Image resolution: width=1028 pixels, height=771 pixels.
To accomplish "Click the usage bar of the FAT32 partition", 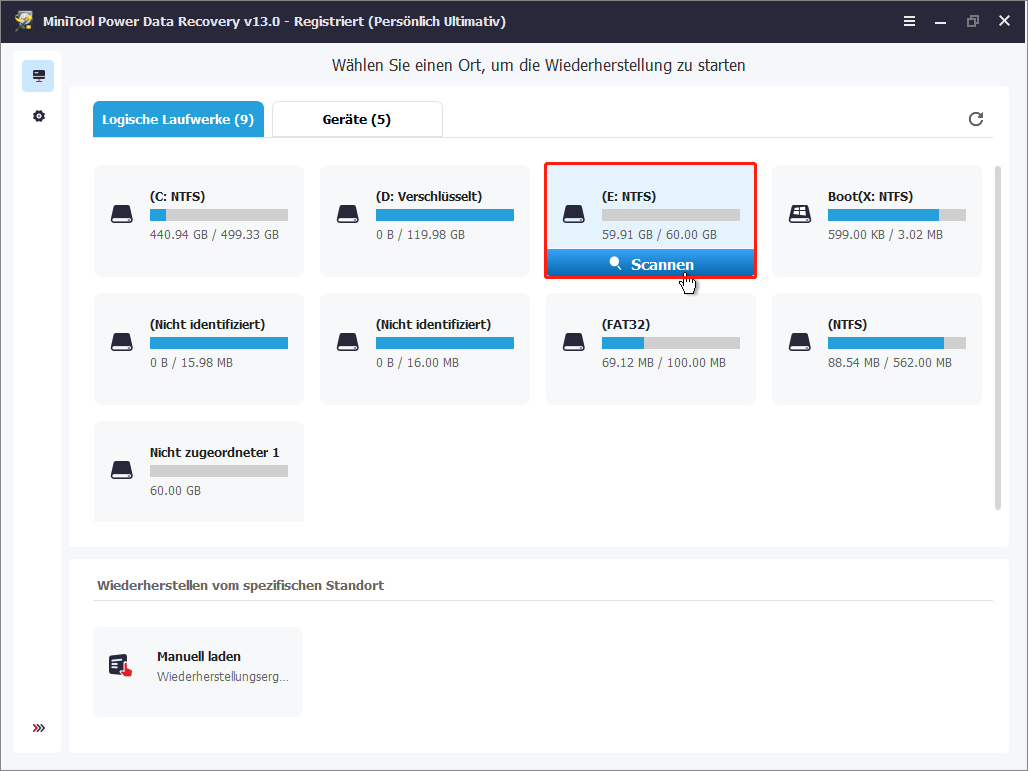I will coord(671,343).
